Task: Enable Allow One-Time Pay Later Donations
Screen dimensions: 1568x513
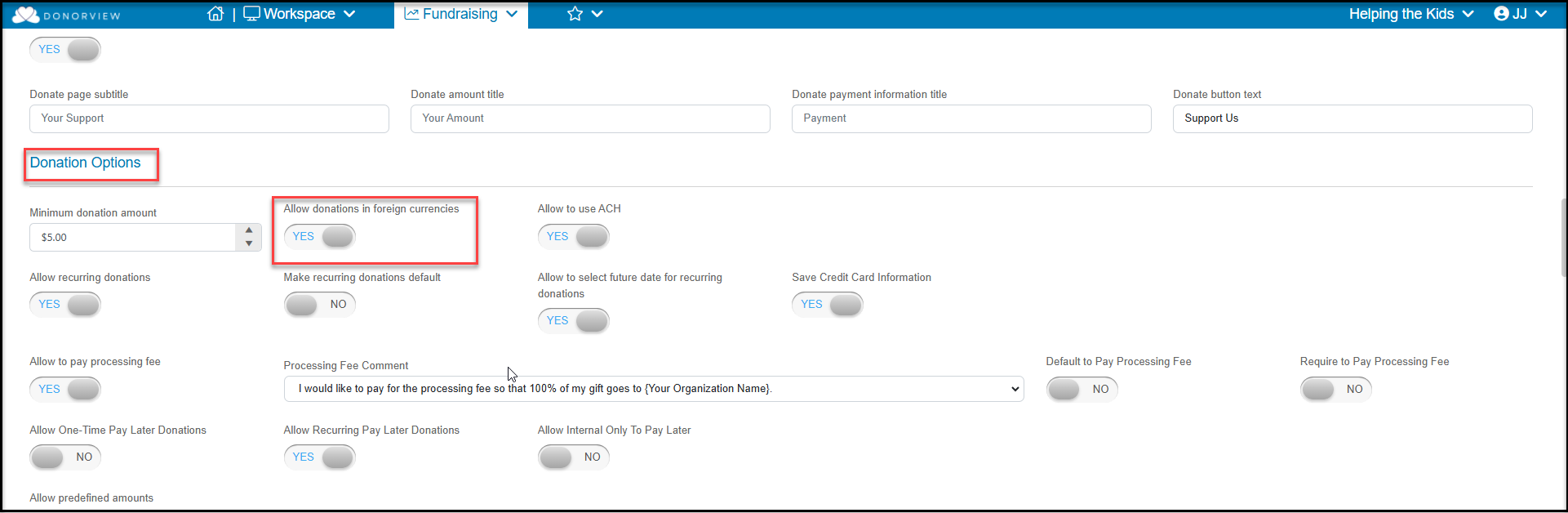Action: [x=65, y=457]
